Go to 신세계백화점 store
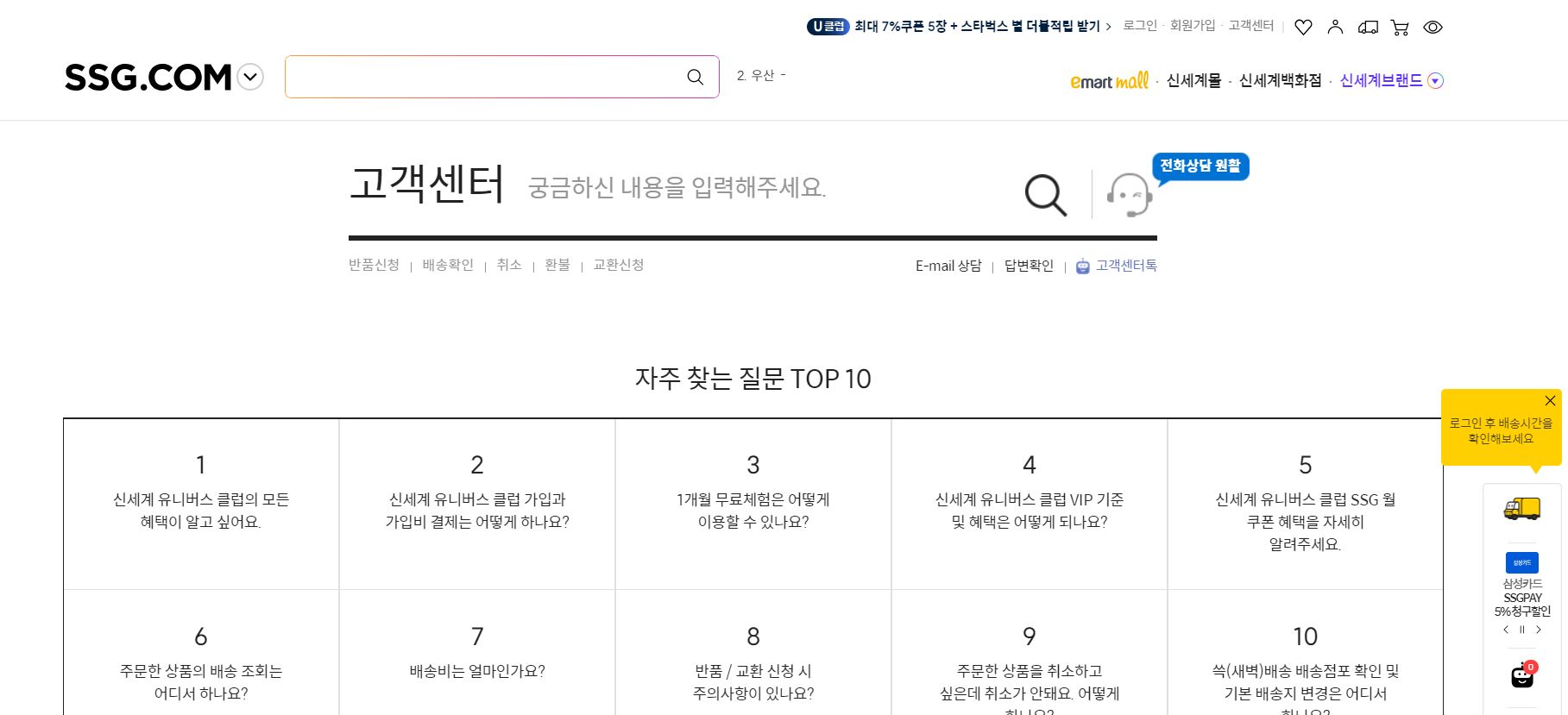Screen dimensions: 1568x715 pyautogui.click(x=1280, y=80)
